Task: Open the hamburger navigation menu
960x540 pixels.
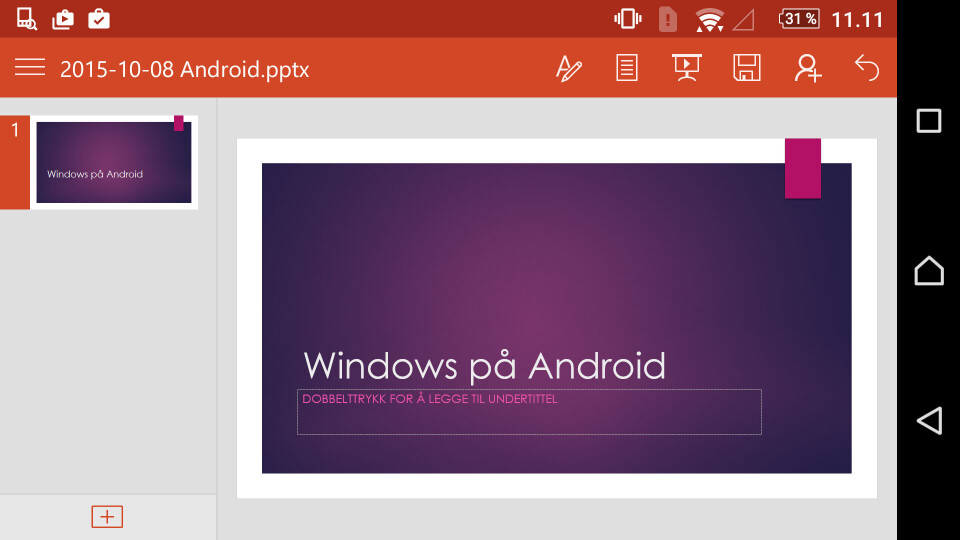Action: pyautogui.click(x=29, y=67)
